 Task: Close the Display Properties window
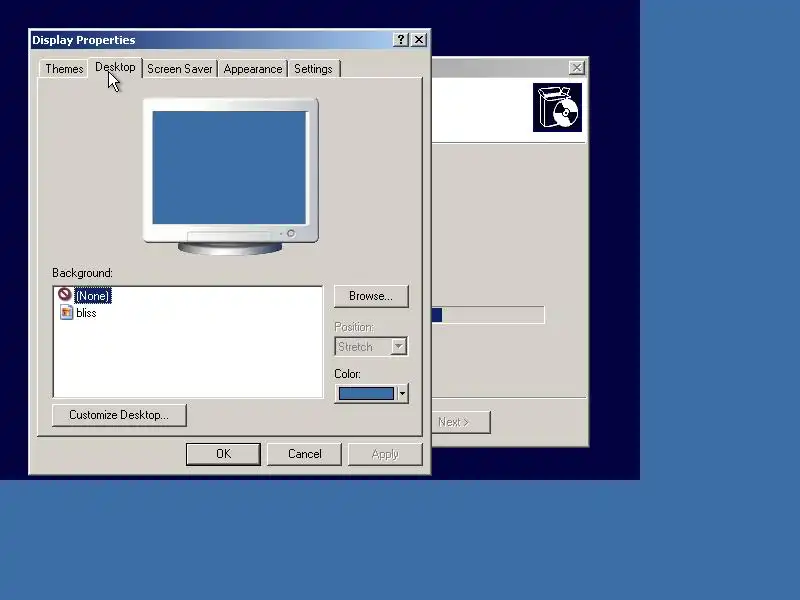[419, 40]
